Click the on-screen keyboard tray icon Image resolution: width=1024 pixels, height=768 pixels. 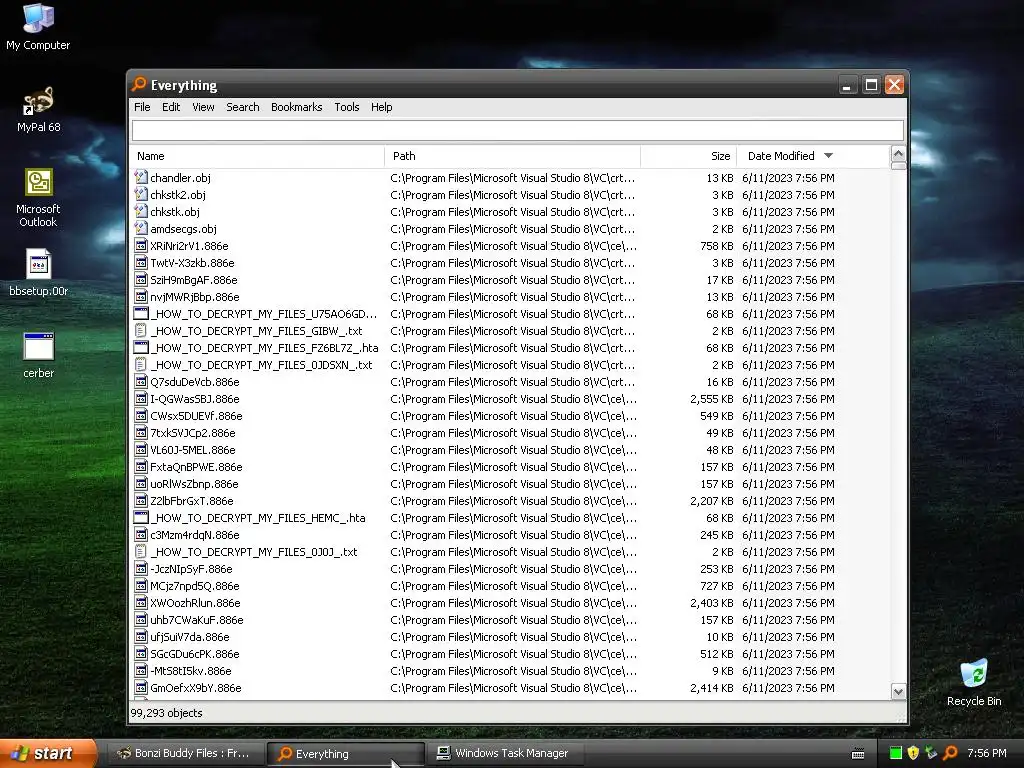(858, 754)
